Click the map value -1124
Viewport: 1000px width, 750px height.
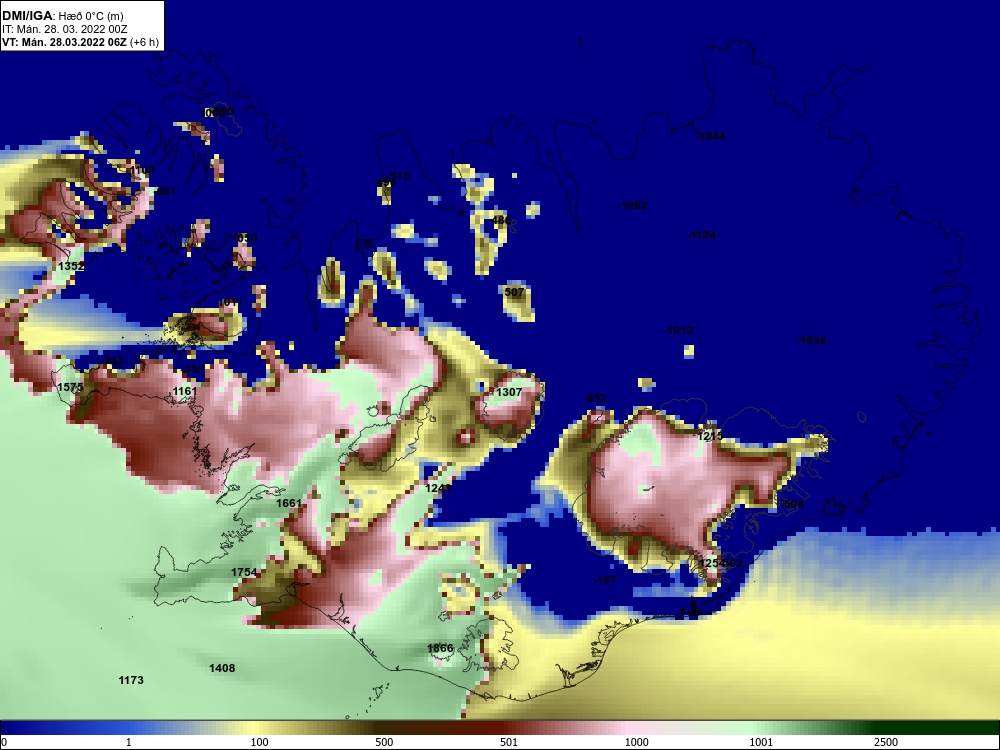pos(701,235)
